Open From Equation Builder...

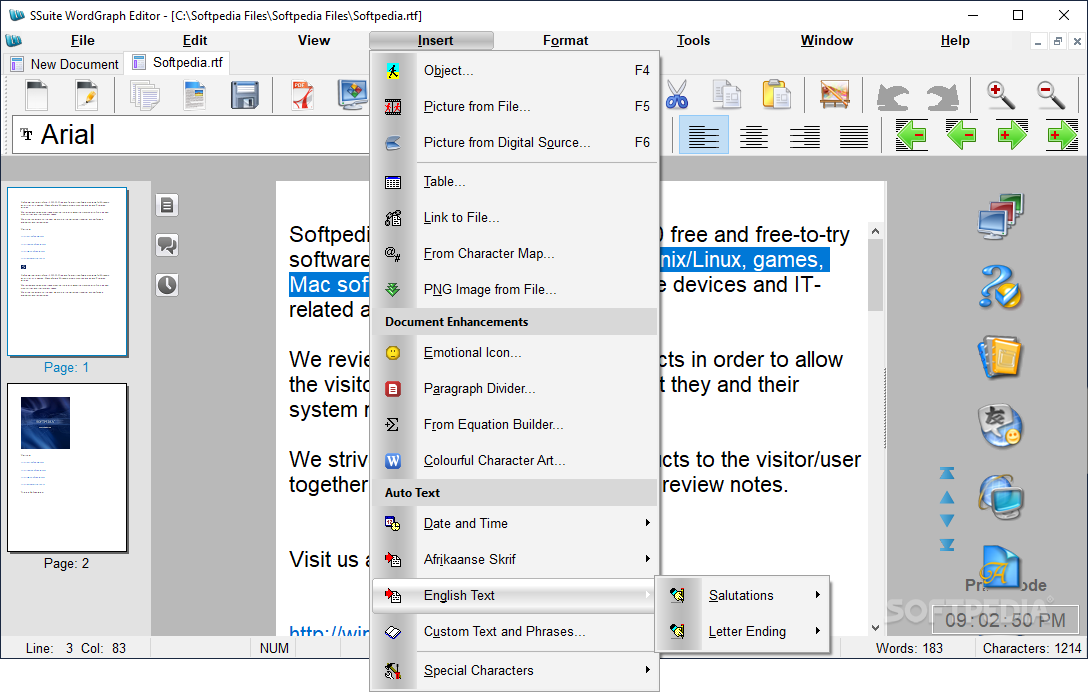coord(515,424)
